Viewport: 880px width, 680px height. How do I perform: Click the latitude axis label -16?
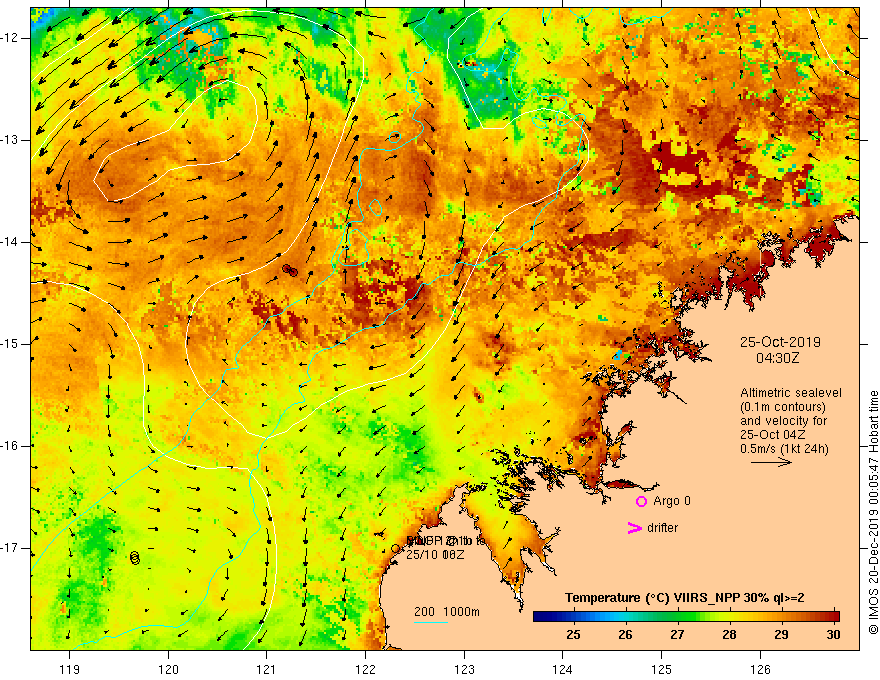[10, 446]
